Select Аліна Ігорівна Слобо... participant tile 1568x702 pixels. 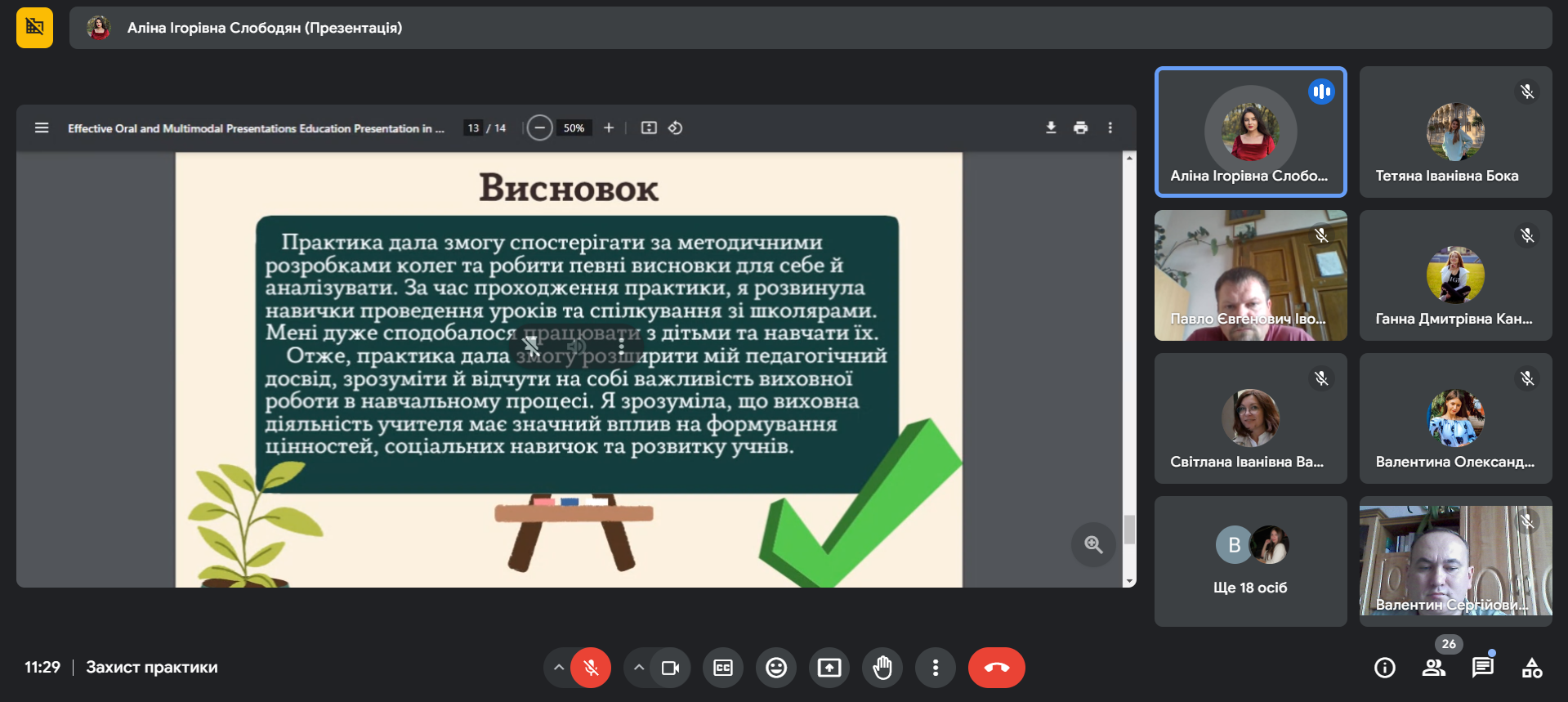pyautogui.click(x=1250, y=132)
